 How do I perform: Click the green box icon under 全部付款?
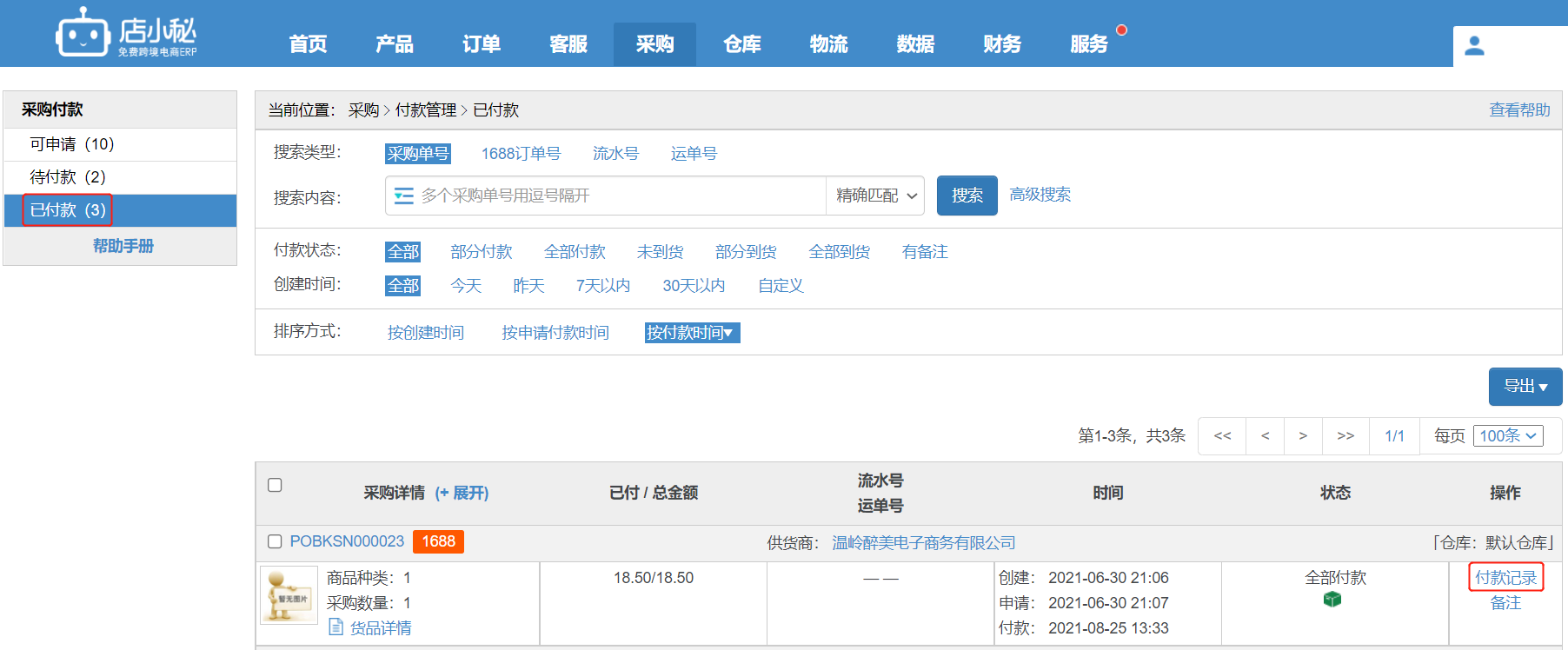pos(1332,600)
